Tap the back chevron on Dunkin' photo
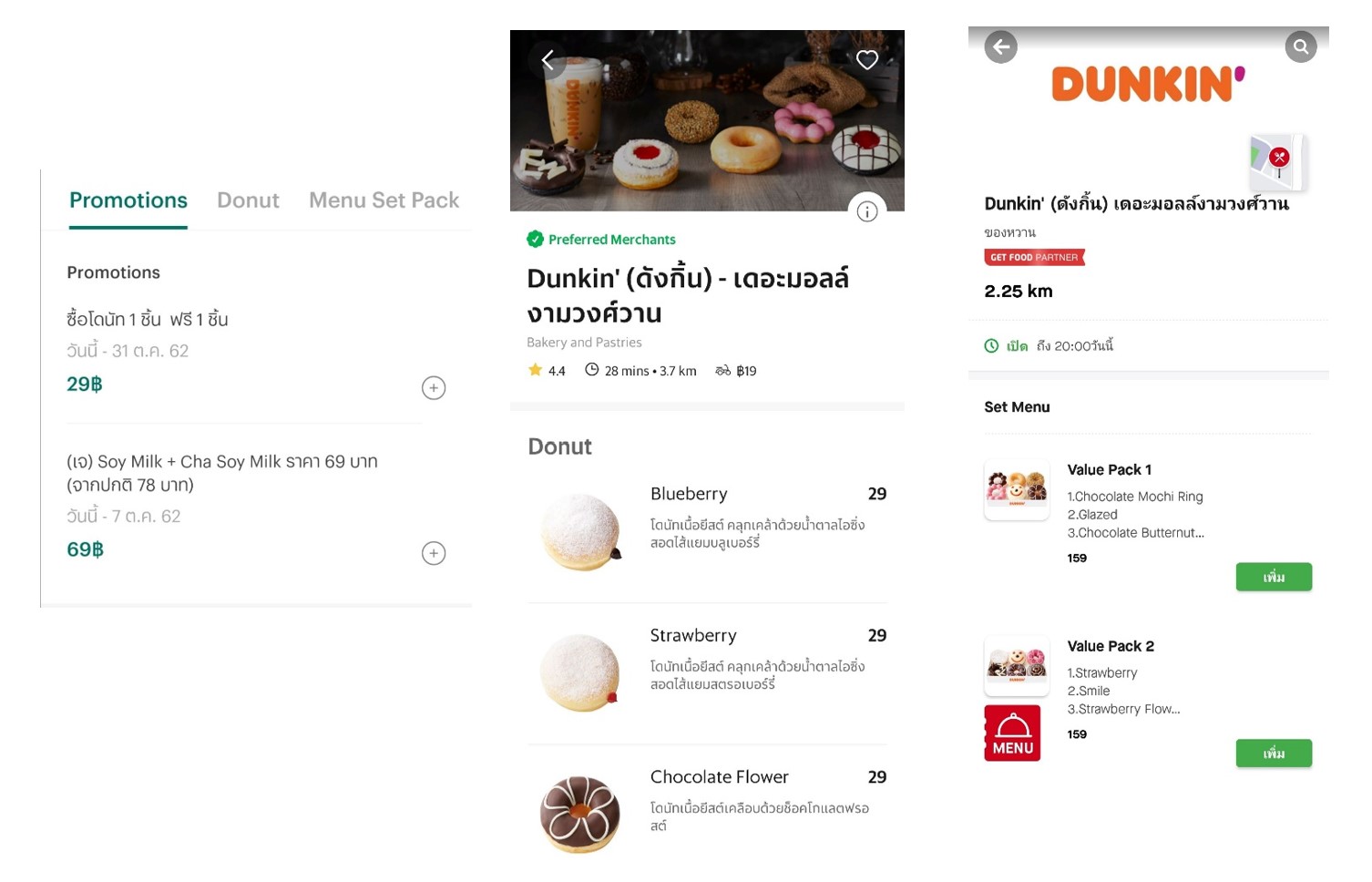Viewport: 1372px width, 882px height. (548, 60)
